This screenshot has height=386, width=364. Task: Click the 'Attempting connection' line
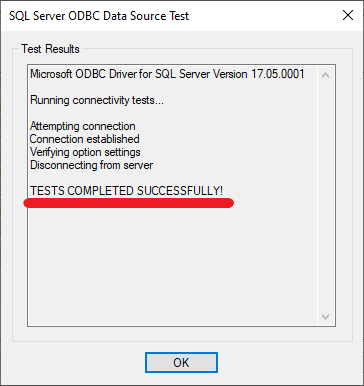coord(83,126)
